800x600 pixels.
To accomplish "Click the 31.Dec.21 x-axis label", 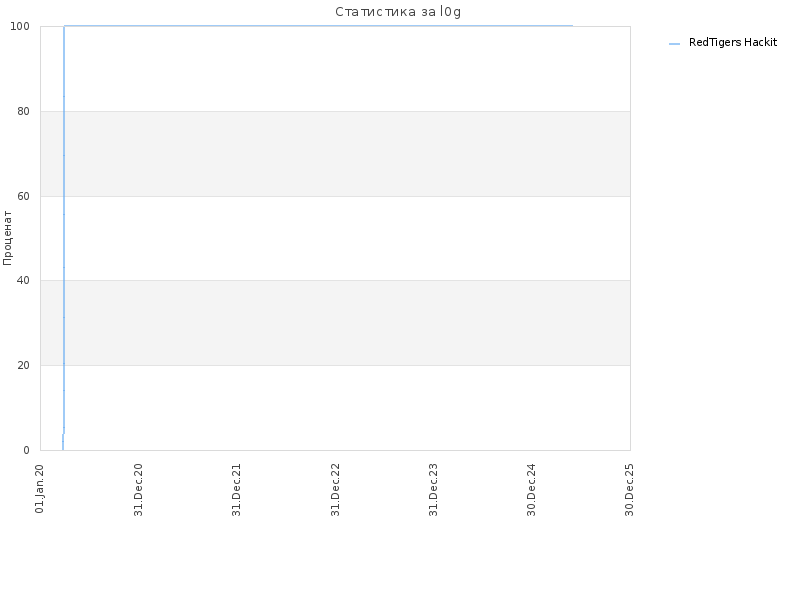I will point(236,489).
